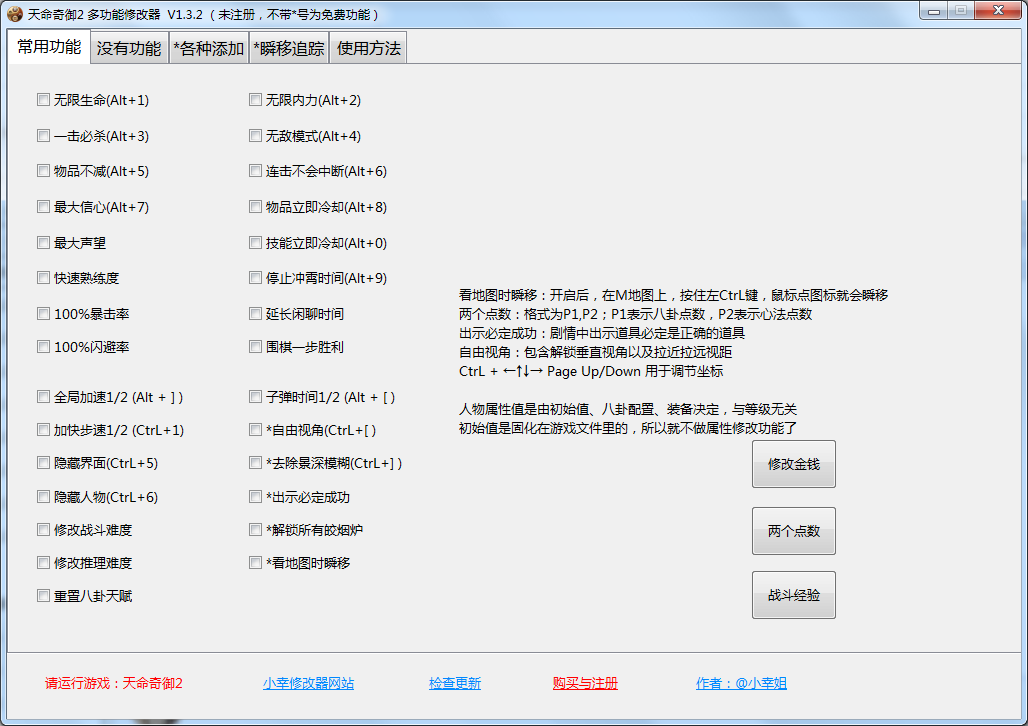Enable 隐藏人物(CtrL+6)
The height and width of the screenshot is (726, 1028).
43,496
